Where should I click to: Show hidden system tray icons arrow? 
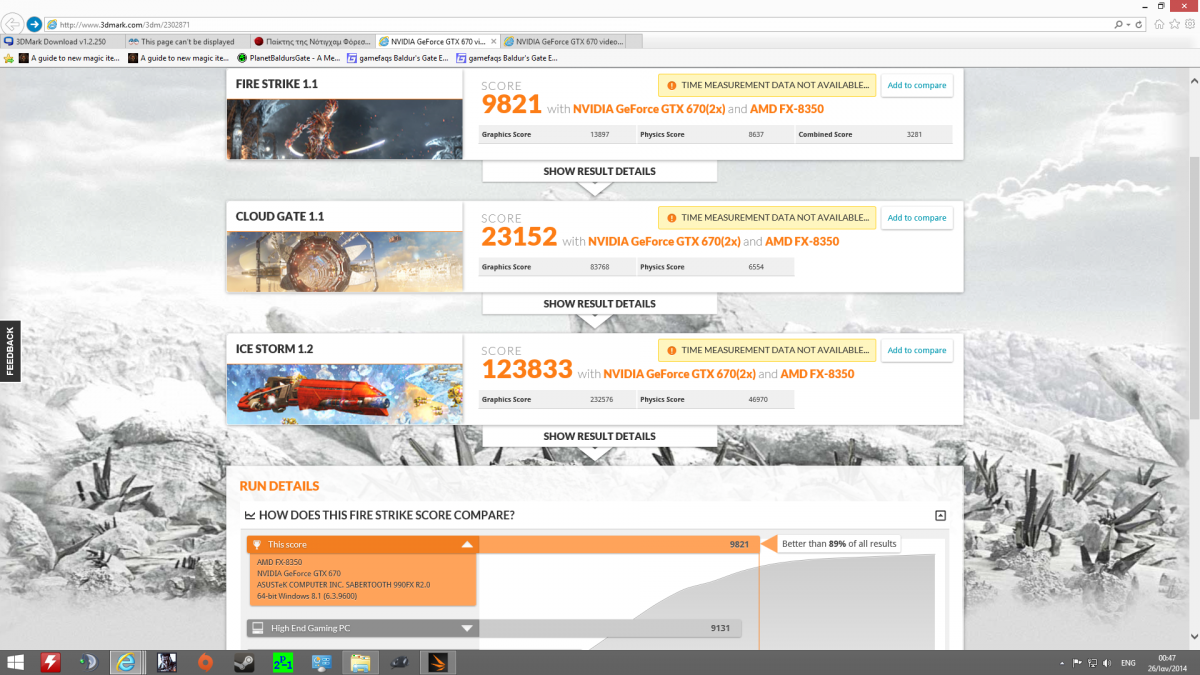(1061, 662)
